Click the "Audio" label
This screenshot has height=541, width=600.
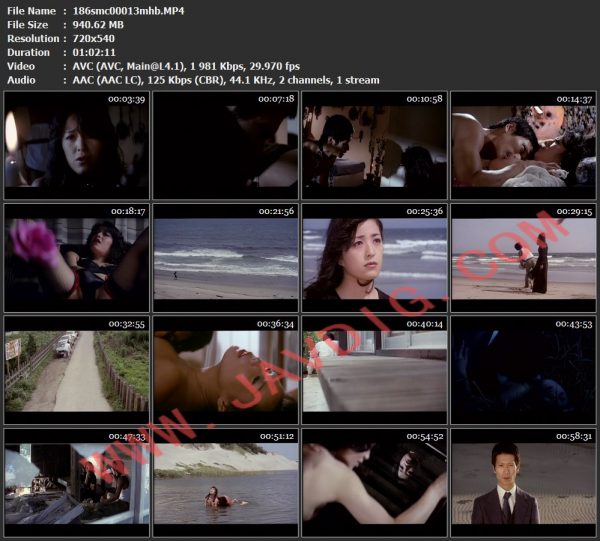21,80
